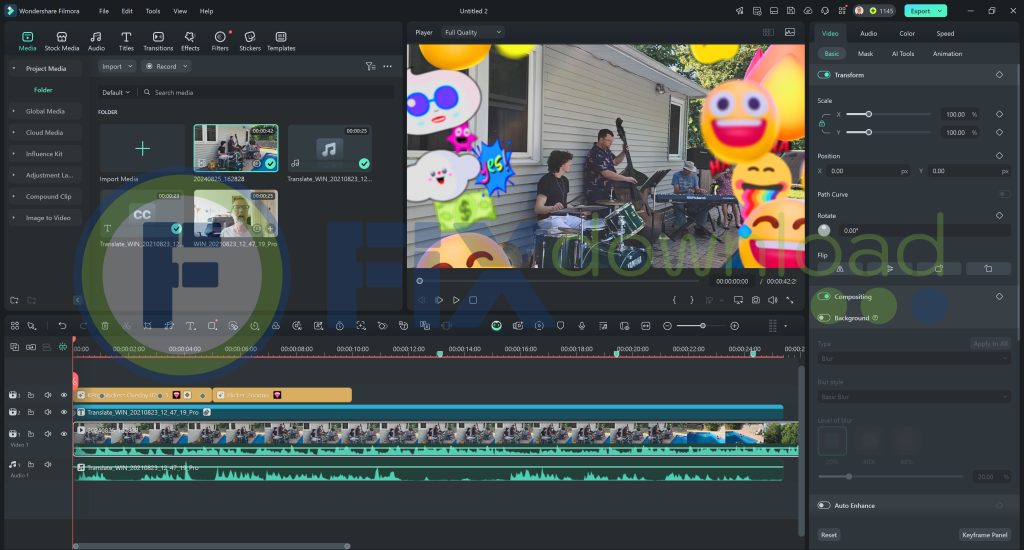Disable the Compositing toggle
This screenshot has height=550, width=1024.
point(824,297)
